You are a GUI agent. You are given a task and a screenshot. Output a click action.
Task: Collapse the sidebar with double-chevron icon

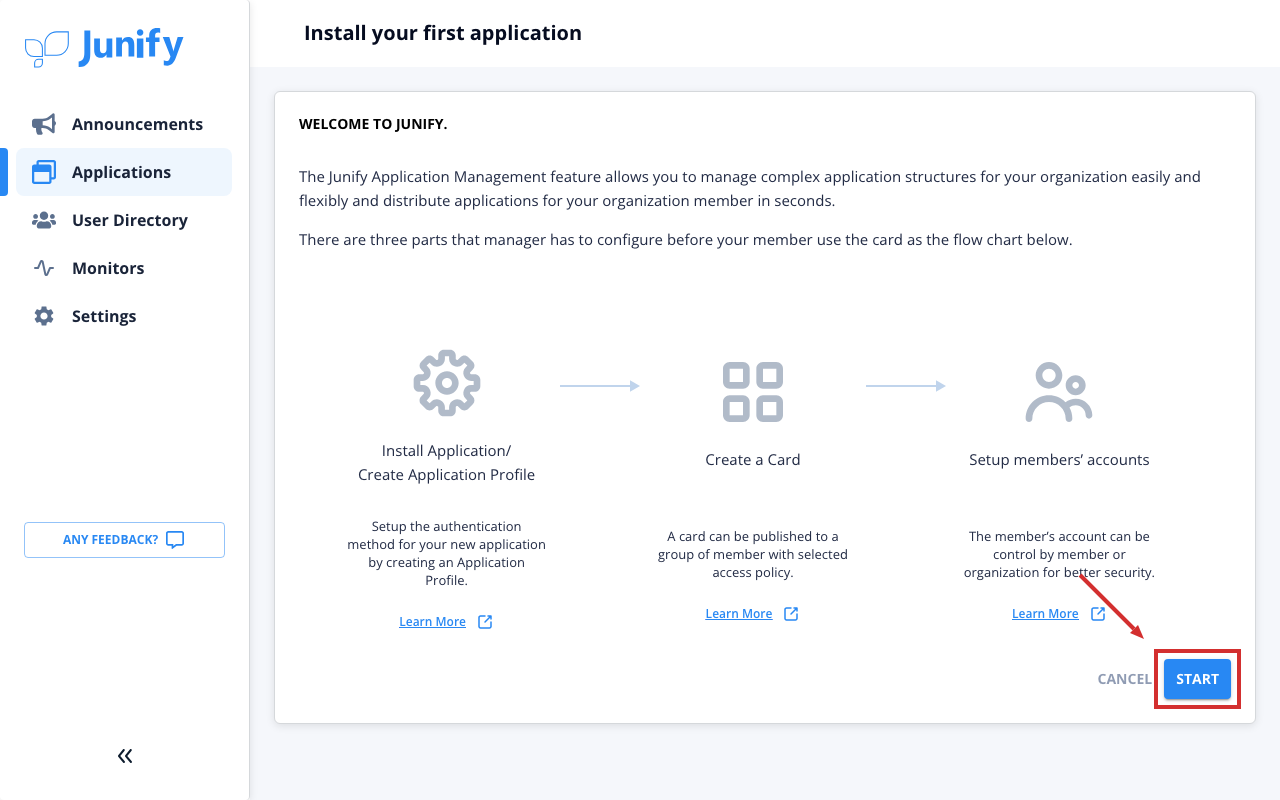[x=125, y=756]
